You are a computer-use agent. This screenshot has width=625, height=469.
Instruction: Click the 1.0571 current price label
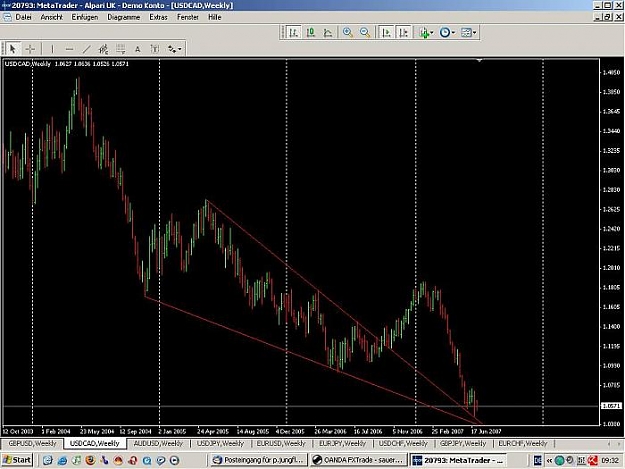611,406
